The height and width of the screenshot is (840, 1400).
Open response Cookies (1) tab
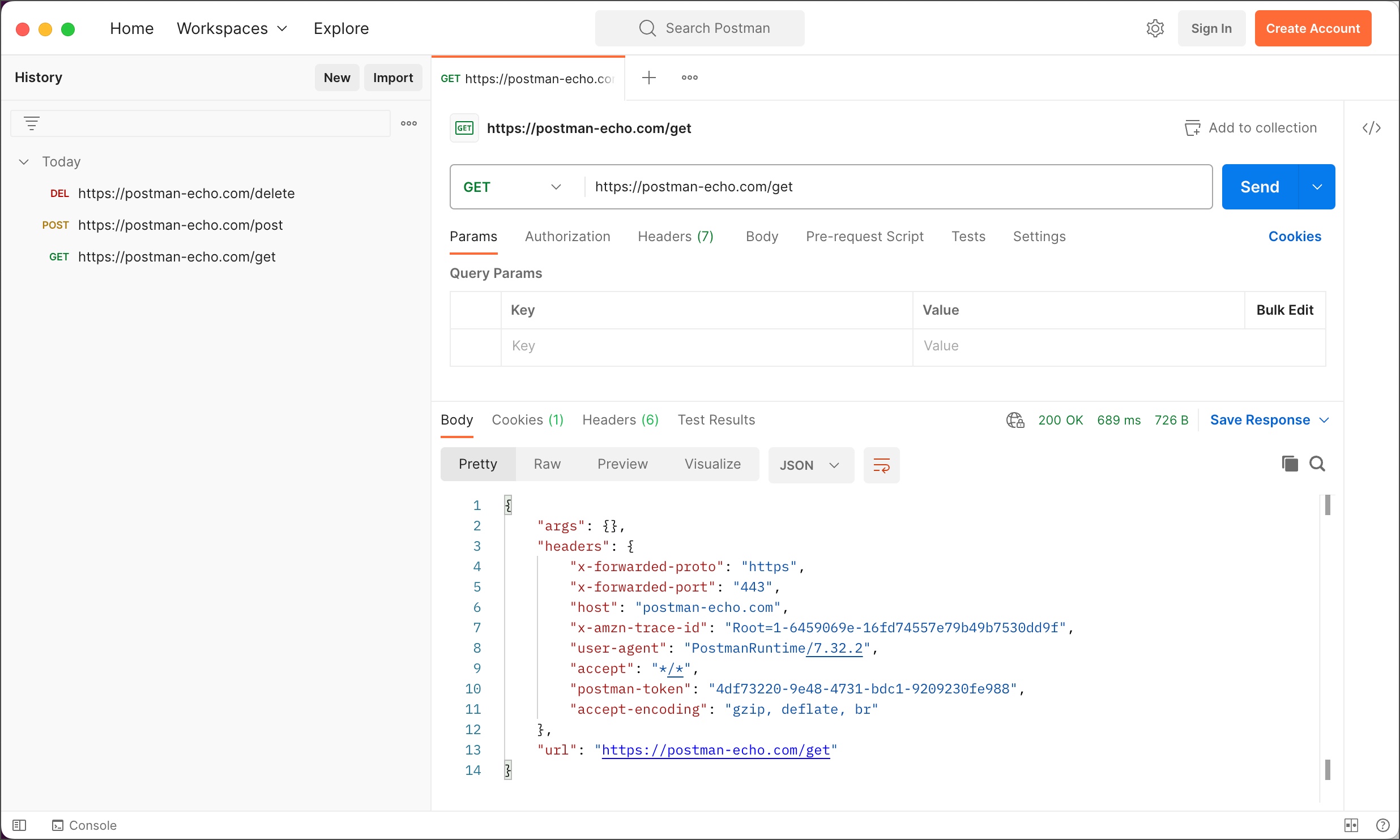click(527, 420)
